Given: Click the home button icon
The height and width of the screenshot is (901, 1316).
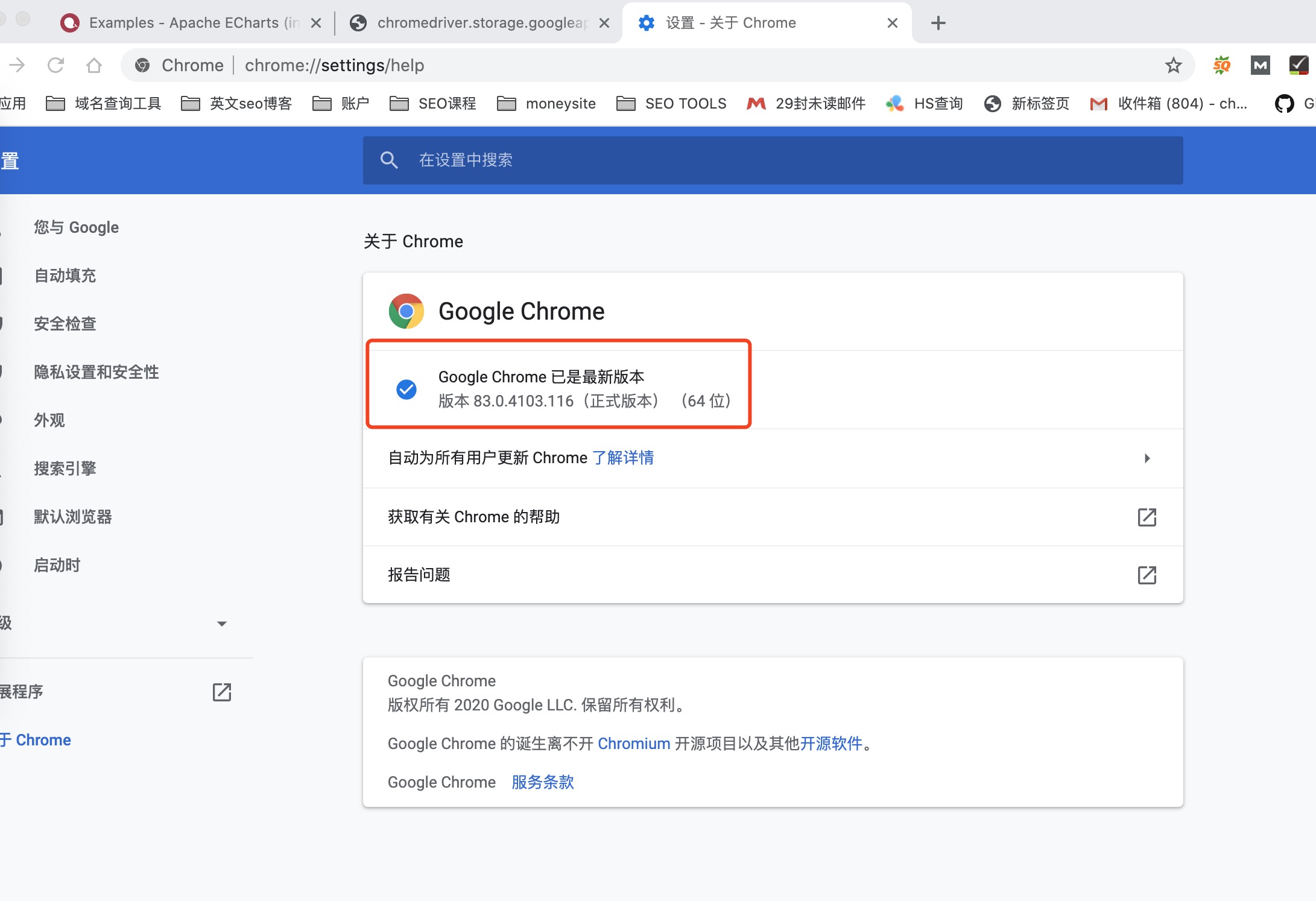Looking at the screenshot, I should 94,65.
